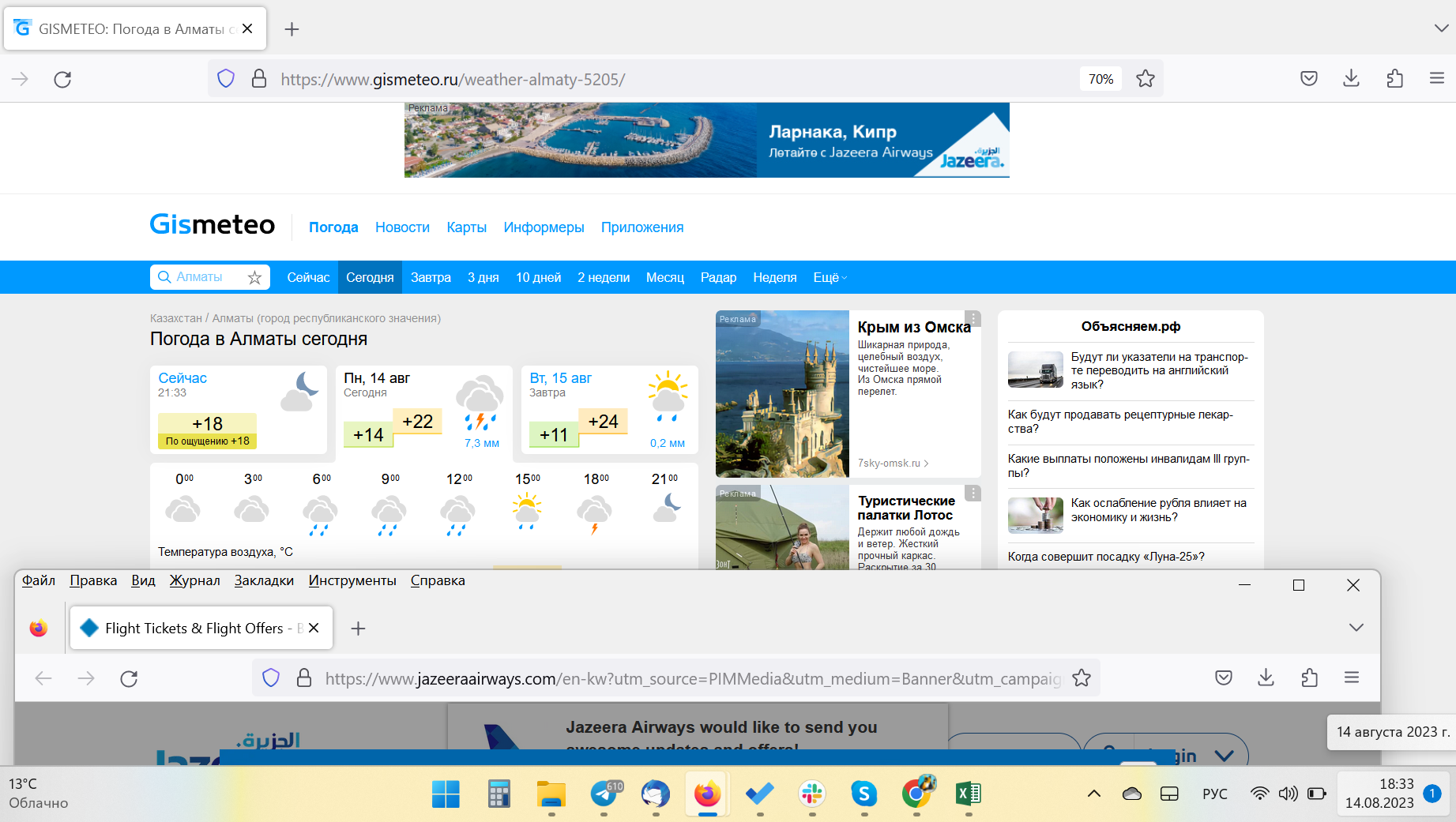Open the Extensions puzzle icon in Jazeera window
This screenshot has height=822, width=1456.
1309,677
